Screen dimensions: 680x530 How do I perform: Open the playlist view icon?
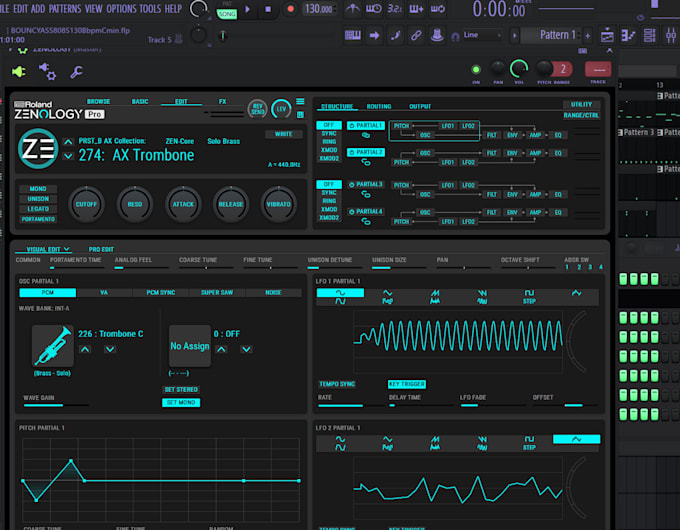(607, 36)
